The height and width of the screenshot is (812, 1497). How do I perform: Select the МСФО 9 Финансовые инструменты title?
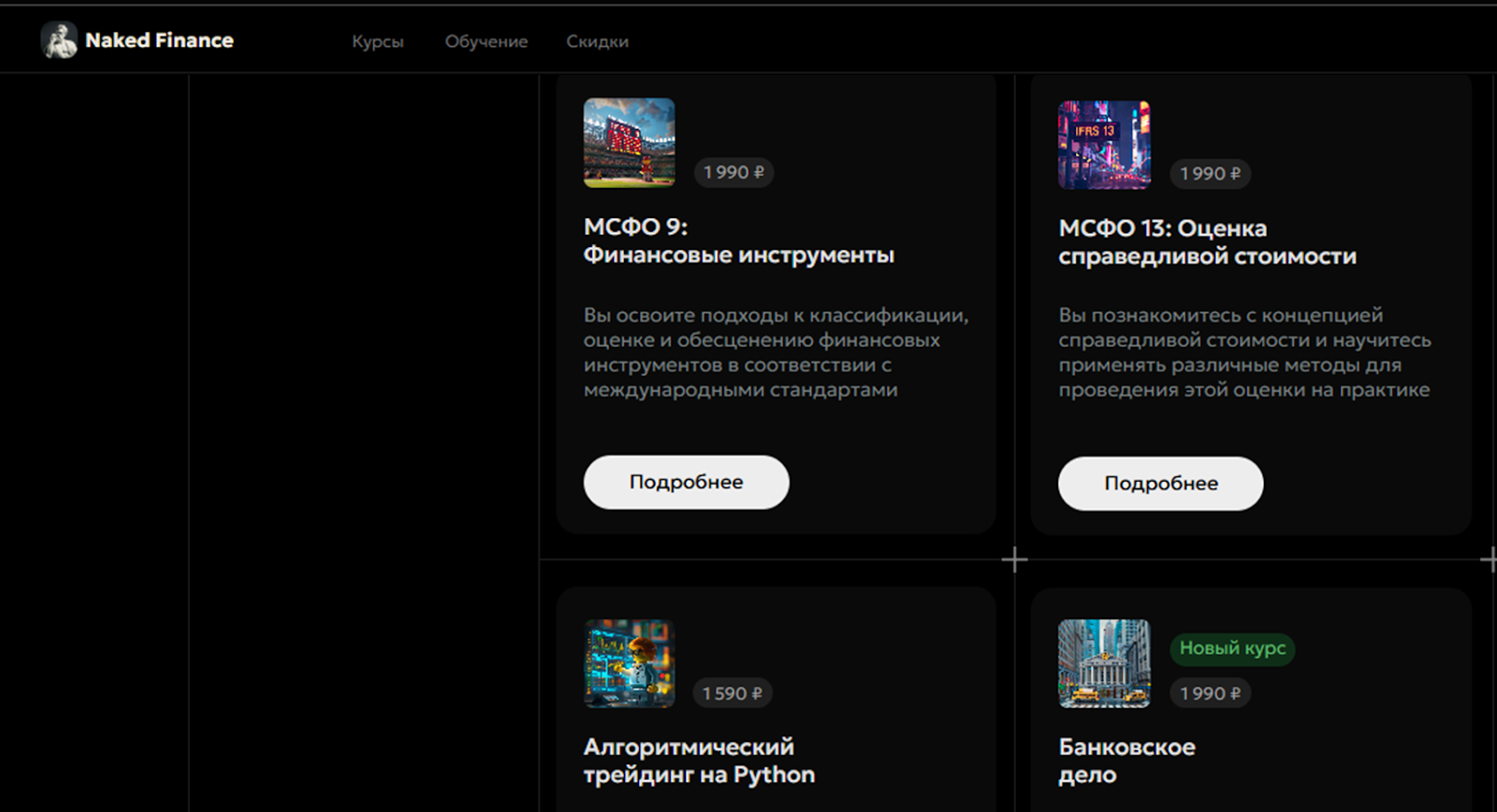(739, 241)
